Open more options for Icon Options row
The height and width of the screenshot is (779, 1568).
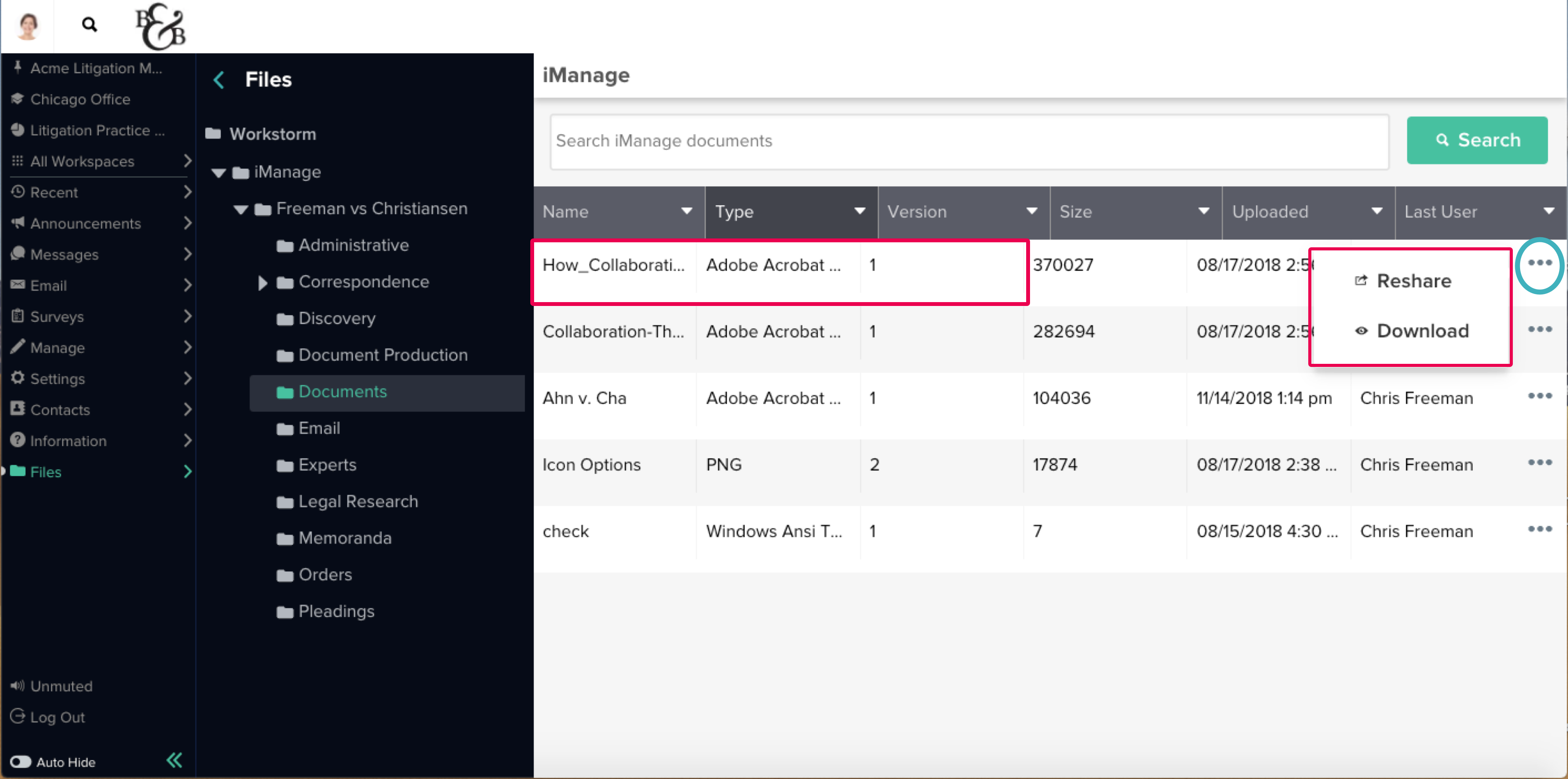[1539, 463]
